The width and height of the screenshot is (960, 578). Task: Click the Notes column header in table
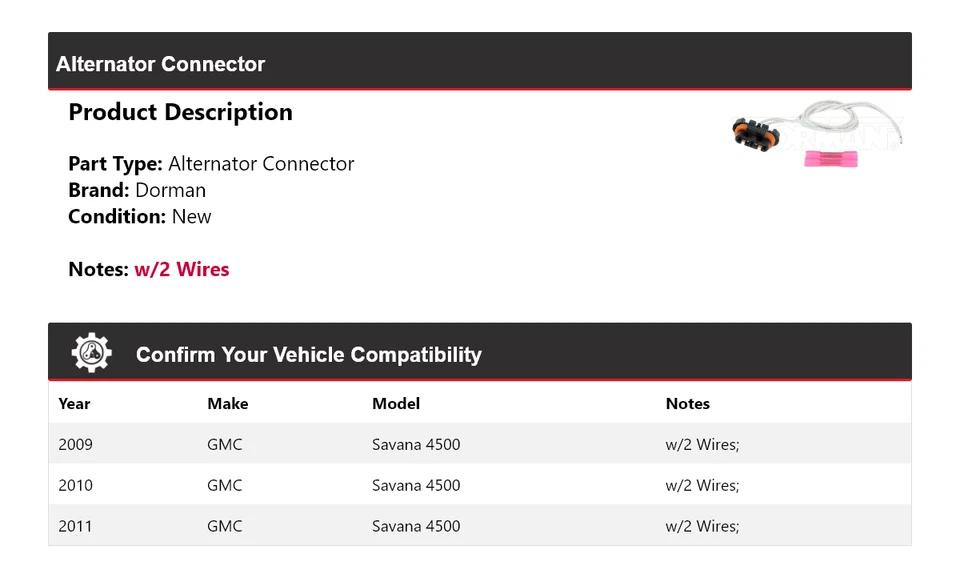click(687, 404)
